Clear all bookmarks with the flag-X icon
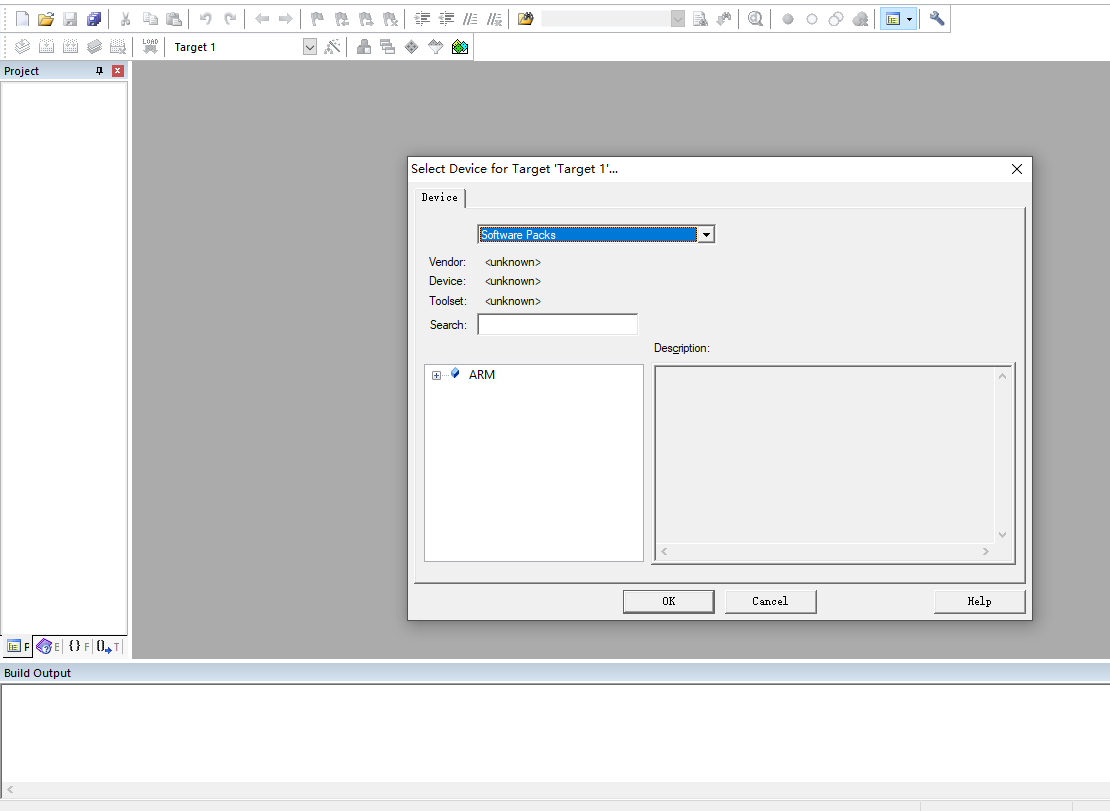 pyautogui.click(x=390, y=19)
